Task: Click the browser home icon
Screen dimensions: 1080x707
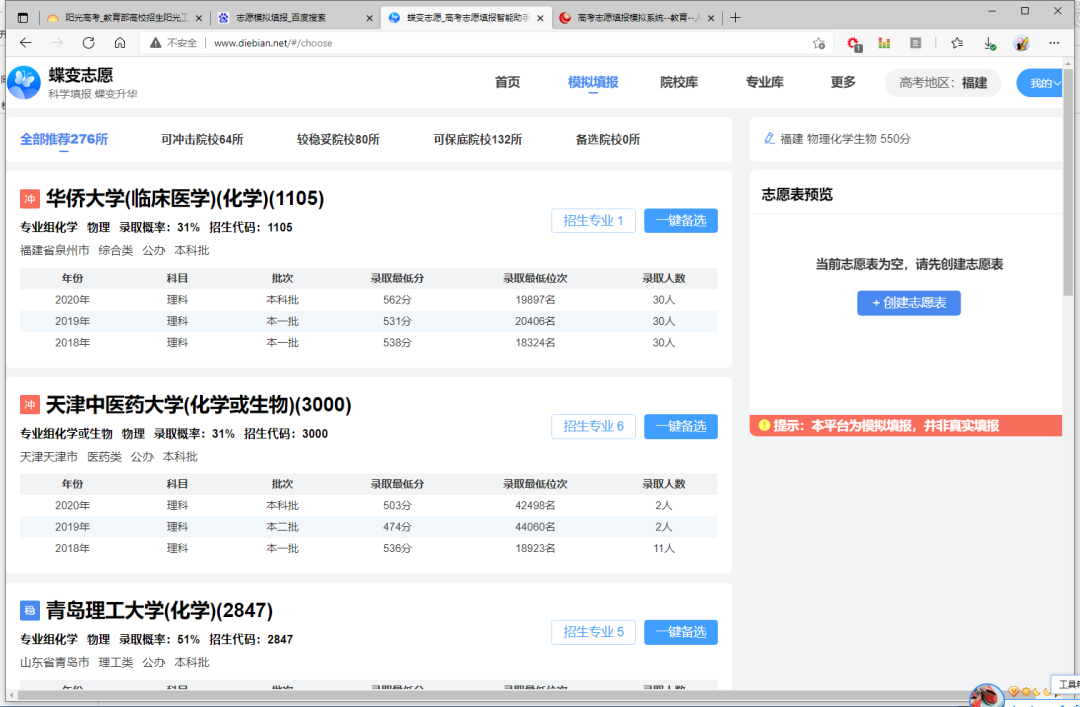Action: [x=120, y=43]
